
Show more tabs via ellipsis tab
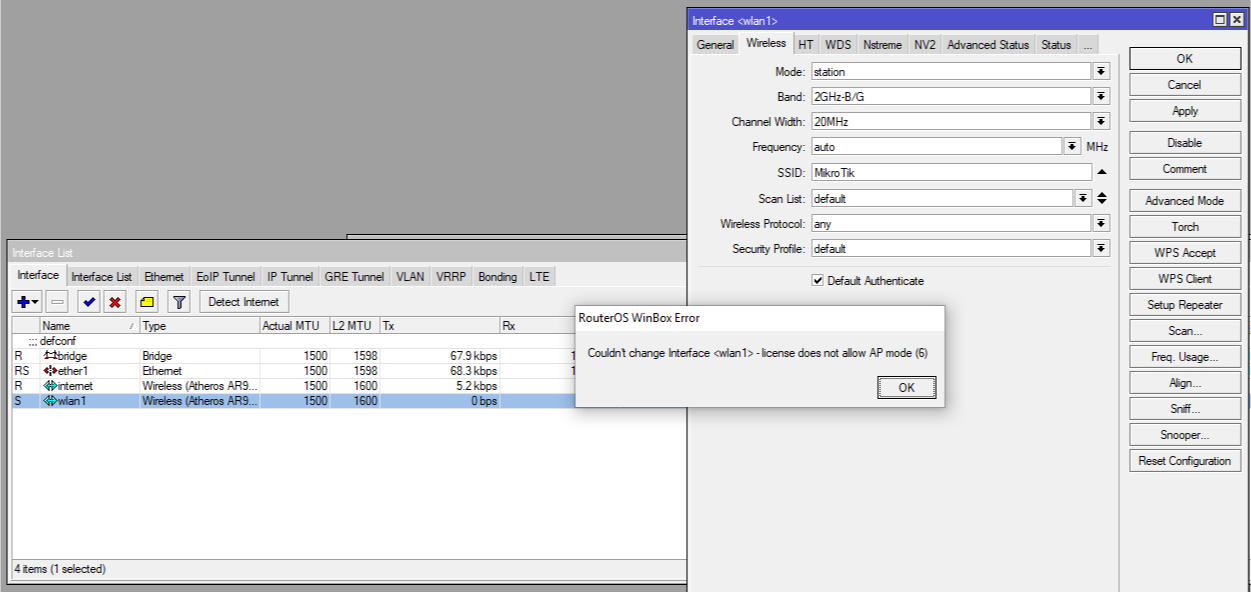coord(1087,45)
